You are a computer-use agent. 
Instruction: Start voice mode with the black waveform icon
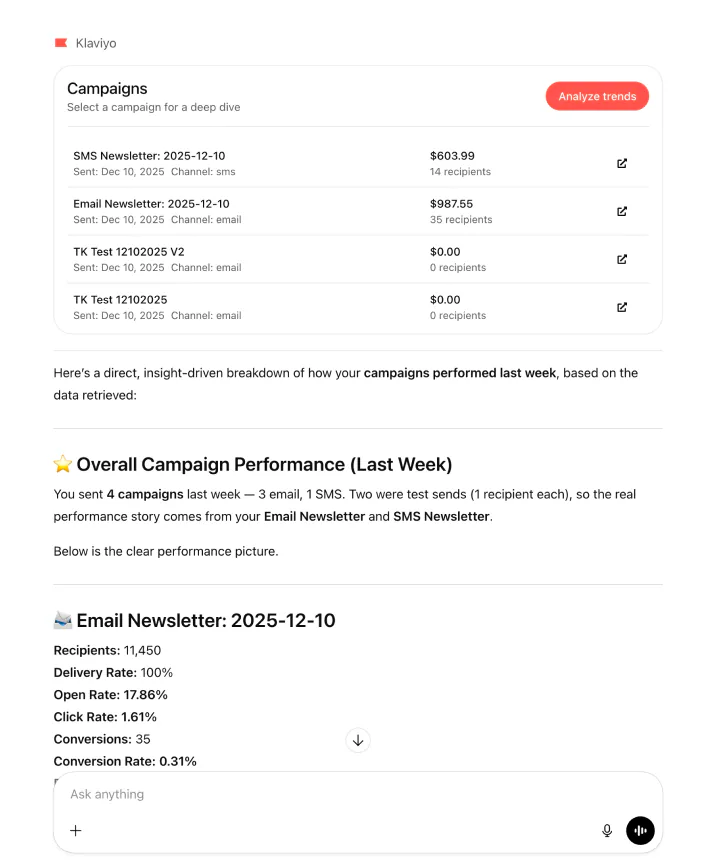pos(640,830)
